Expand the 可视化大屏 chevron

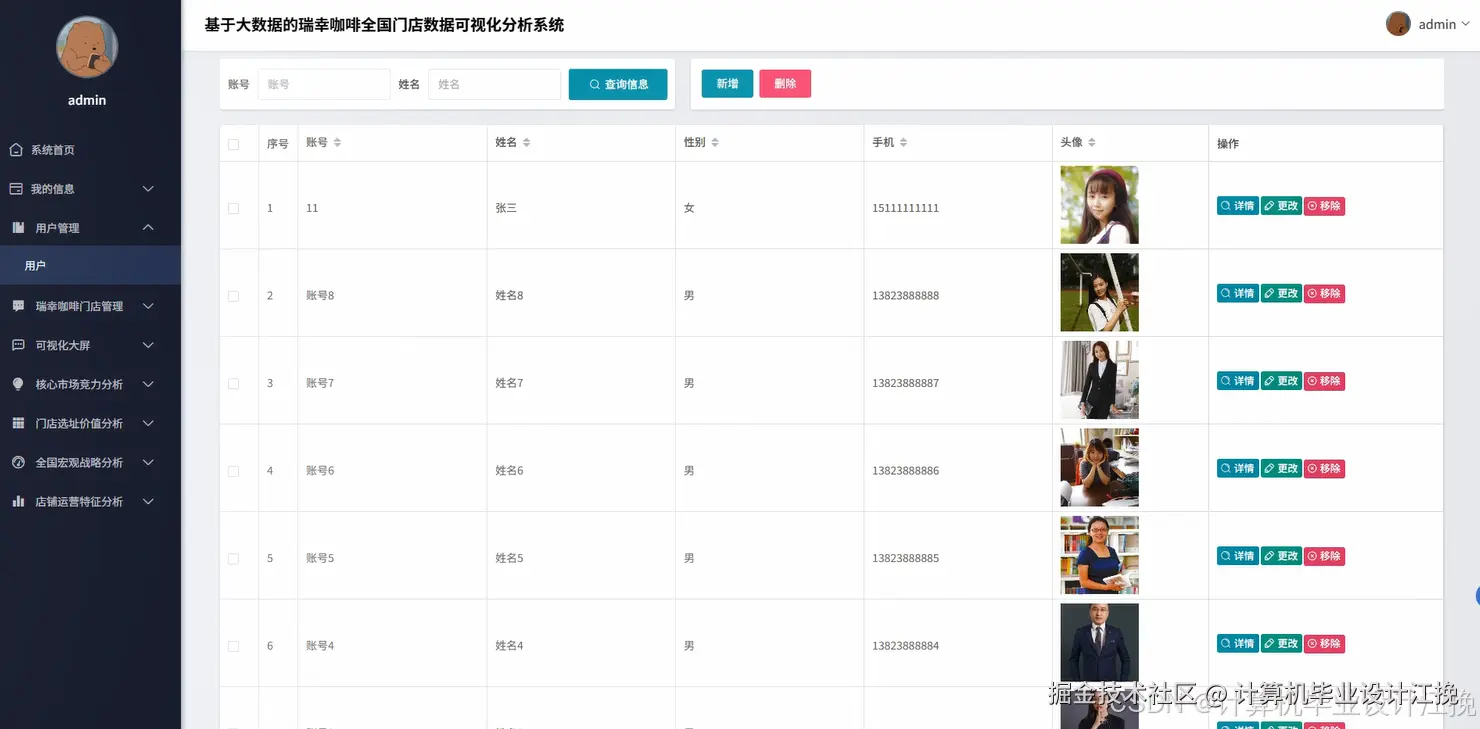point(148,345)
